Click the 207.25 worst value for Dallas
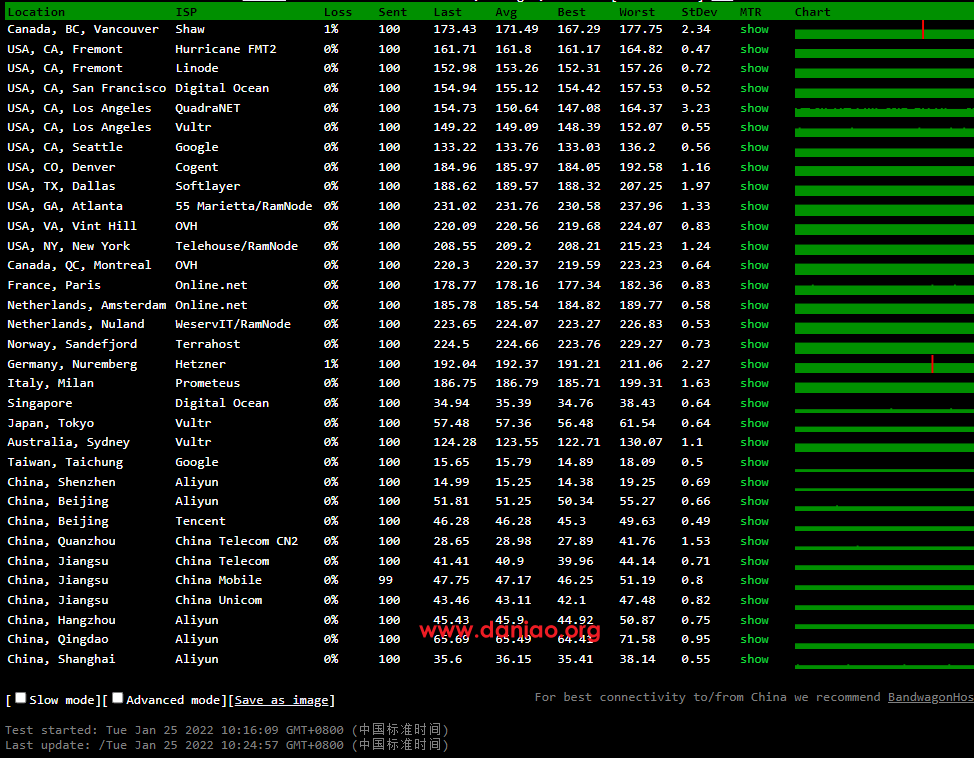Viewport: 974px width, 758px height. (640, 186)
